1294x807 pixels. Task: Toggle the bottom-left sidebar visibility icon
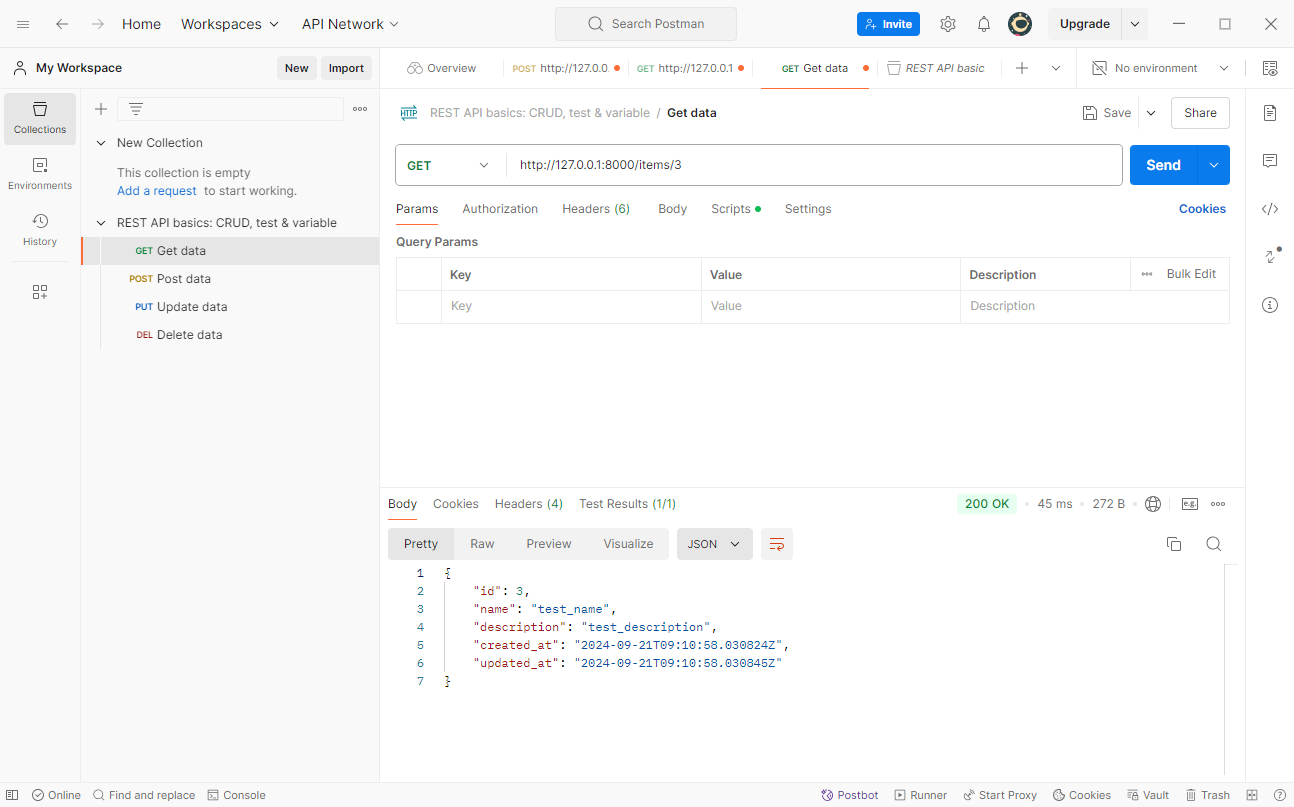[12, 795]
